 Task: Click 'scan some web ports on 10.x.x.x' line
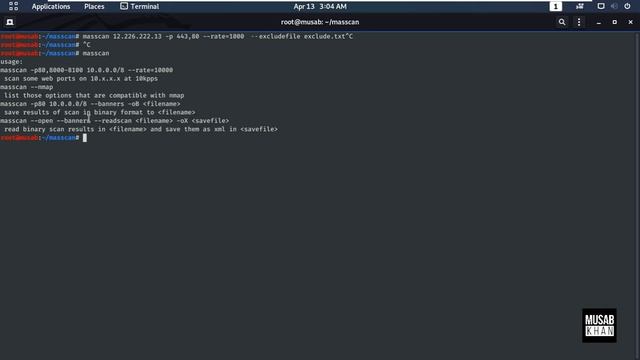pos(81,79)
